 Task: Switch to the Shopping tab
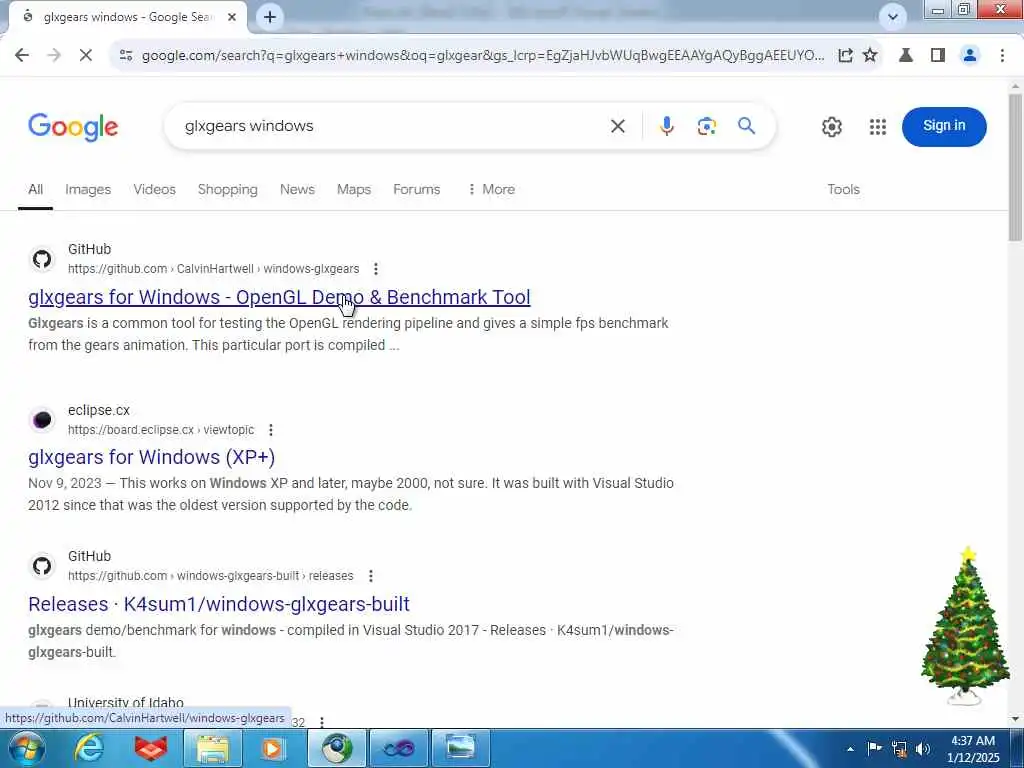(x=227, y=189)
